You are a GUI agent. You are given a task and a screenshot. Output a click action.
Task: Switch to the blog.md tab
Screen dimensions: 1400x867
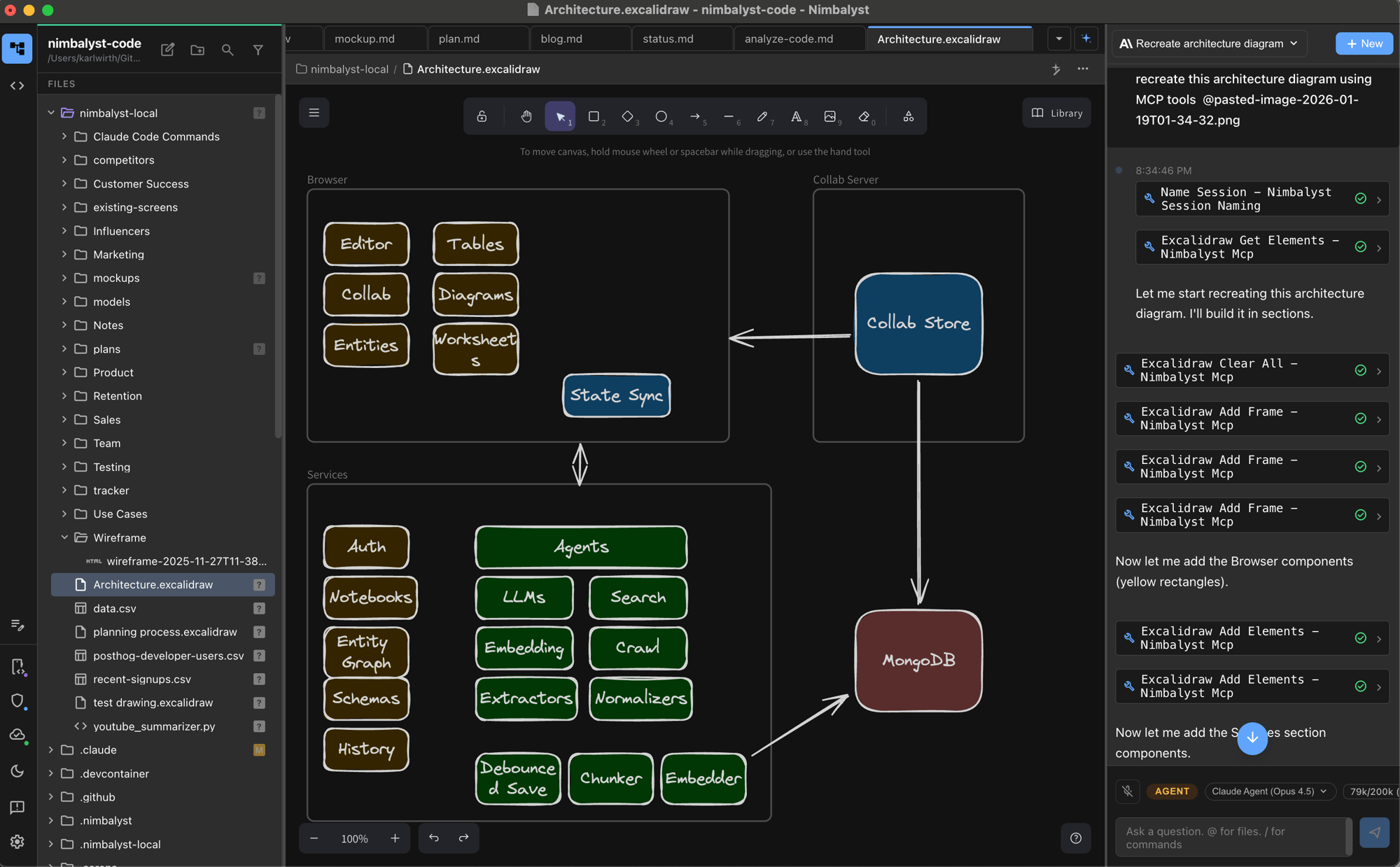[561, 38]
